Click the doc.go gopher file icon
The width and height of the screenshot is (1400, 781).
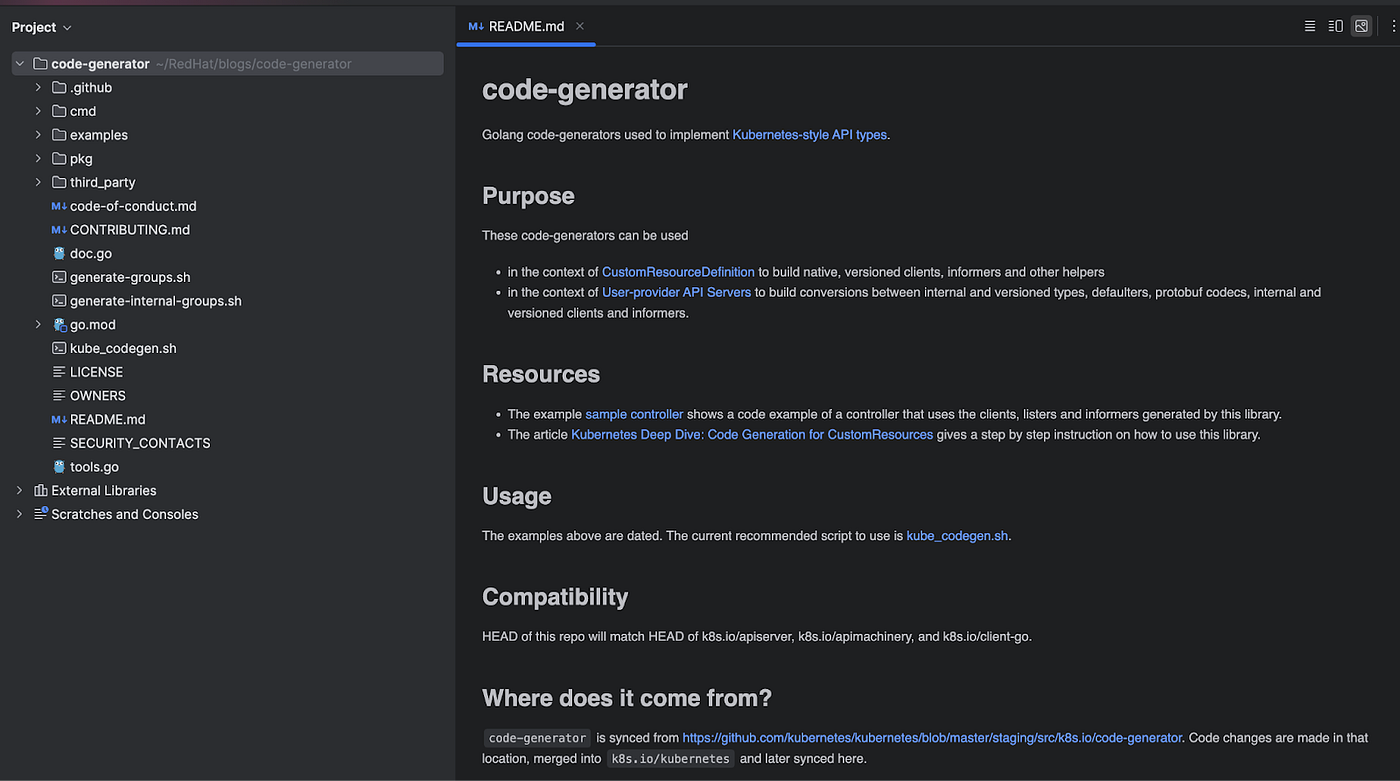pyautogui.click(x=59, y=254)
